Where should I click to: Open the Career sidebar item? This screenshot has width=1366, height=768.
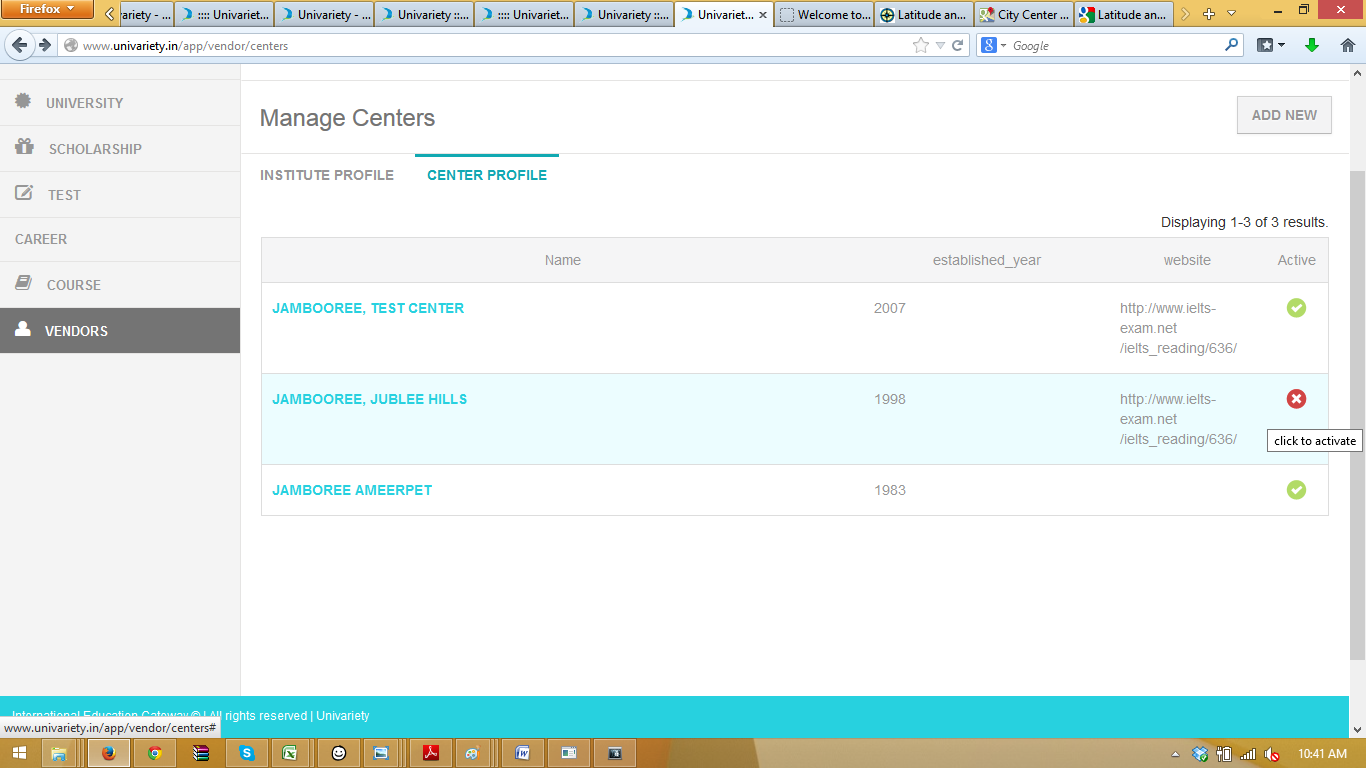(x=120, y=239)
